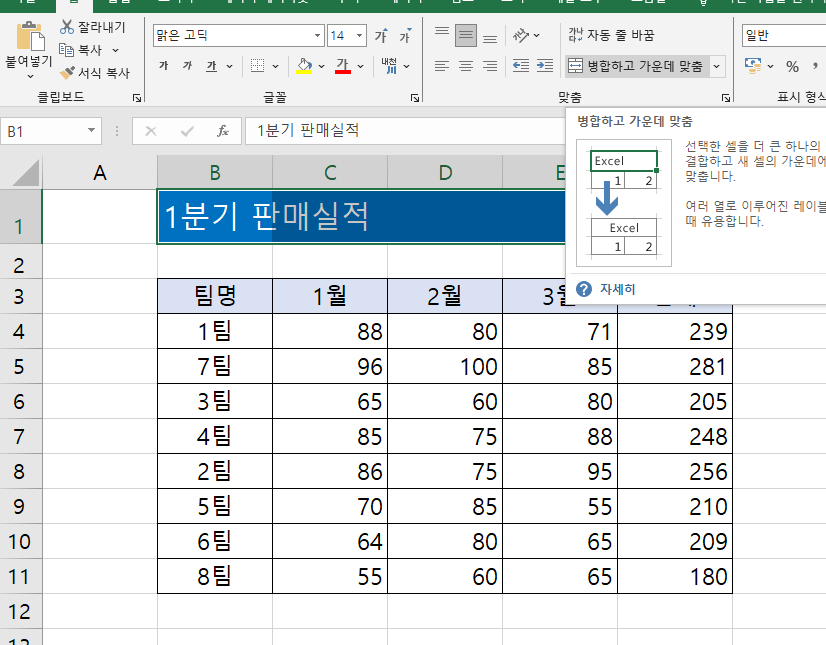Click the Insert Function fx icon
Screen dimensions: 826x645
(223, 131)
